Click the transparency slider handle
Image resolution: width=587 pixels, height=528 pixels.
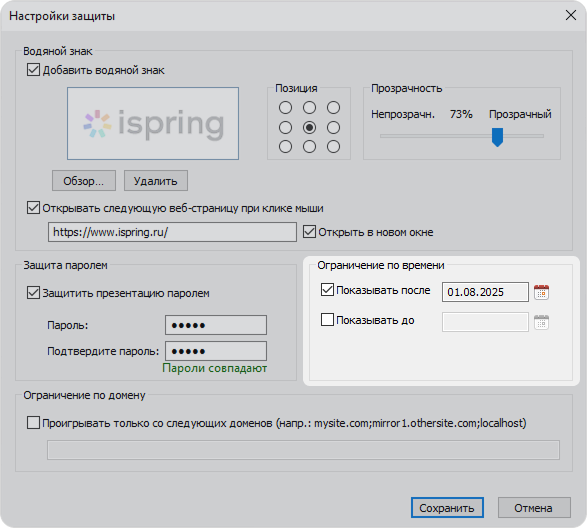point(497,137)
